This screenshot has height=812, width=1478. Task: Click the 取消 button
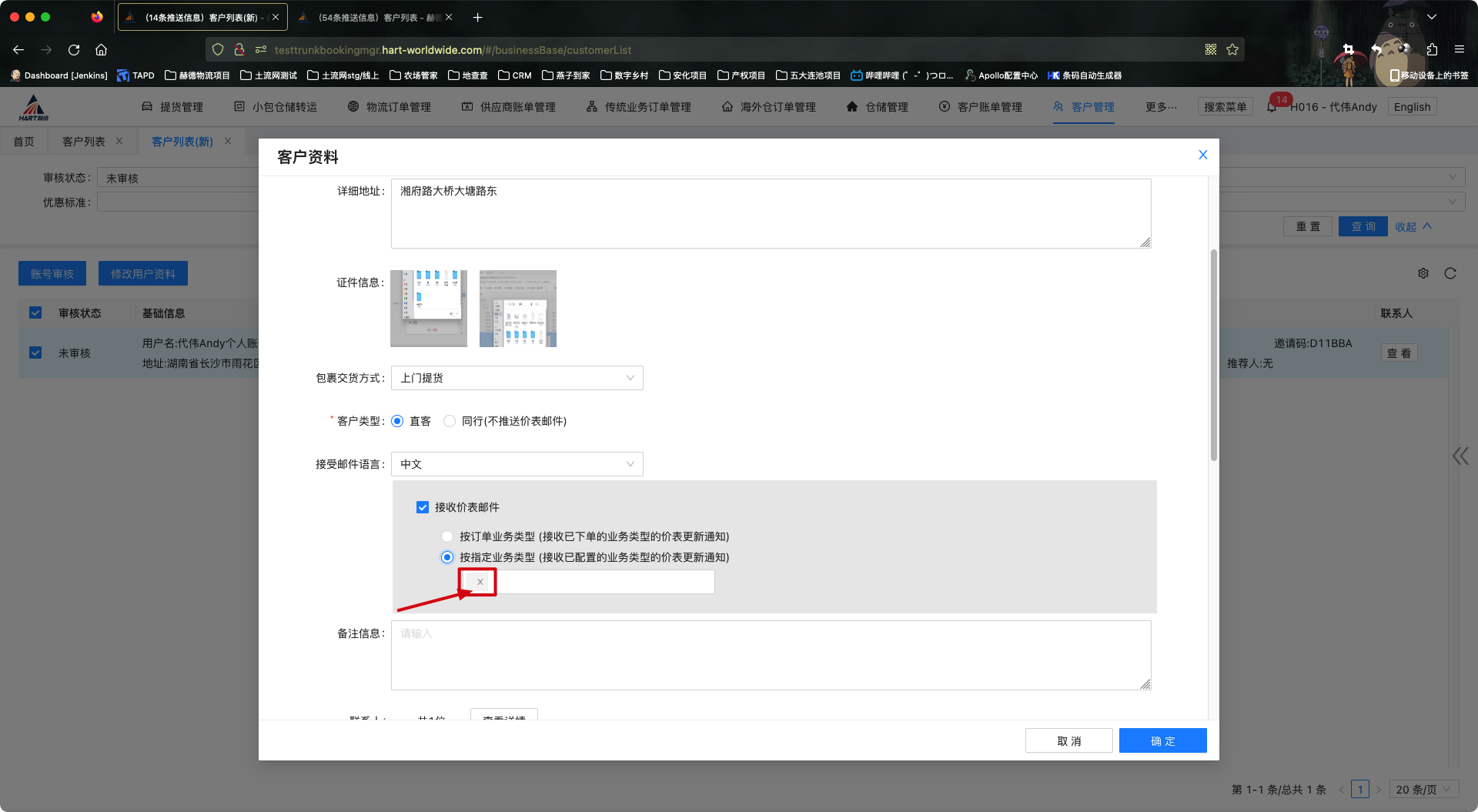tap(1068, 740)
